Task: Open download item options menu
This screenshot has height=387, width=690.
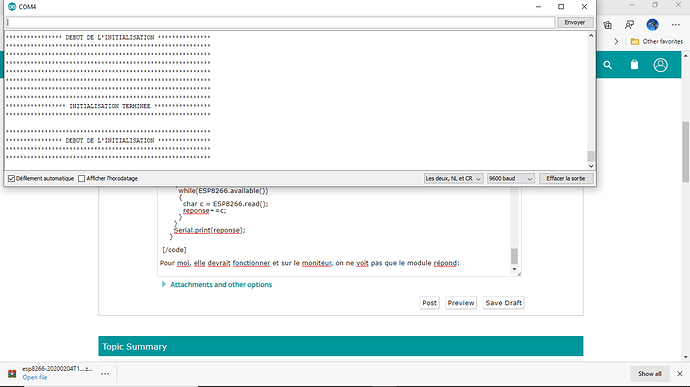Action: (x=105, y=373)
